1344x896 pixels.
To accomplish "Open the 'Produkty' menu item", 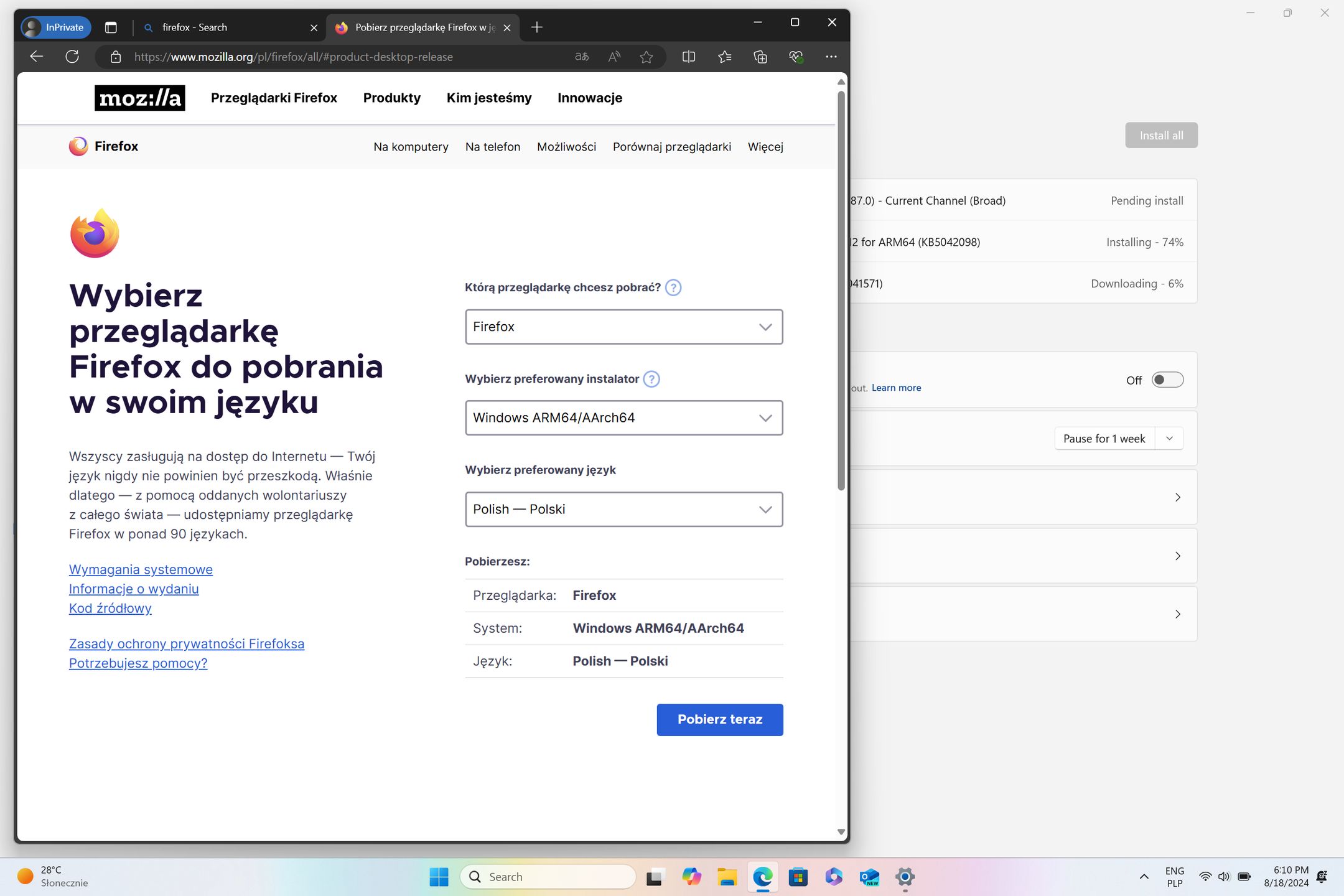I will coord(392,98).
